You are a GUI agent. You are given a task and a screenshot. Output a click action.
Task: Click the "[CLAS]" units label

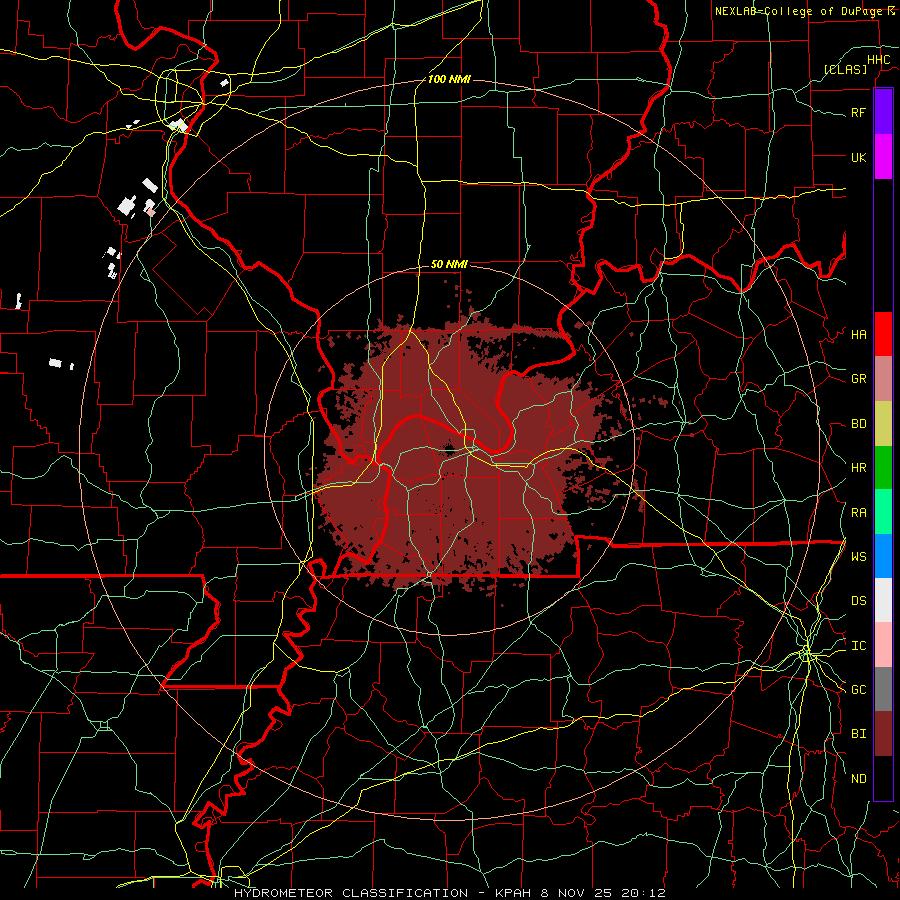pos(845,69)
